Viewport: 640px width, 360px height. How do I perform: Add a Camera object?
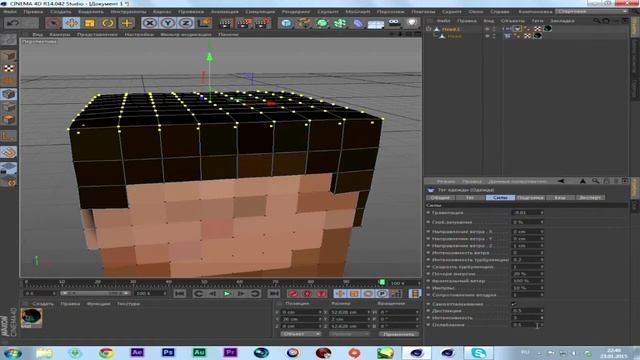394,23
